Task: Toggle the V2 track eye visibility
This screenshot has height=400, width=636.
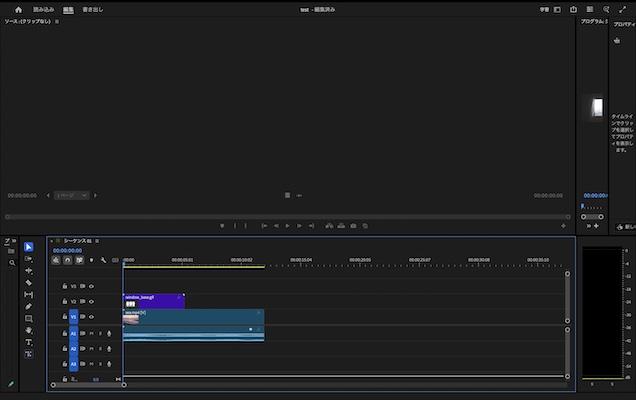Action: (91, 301)
